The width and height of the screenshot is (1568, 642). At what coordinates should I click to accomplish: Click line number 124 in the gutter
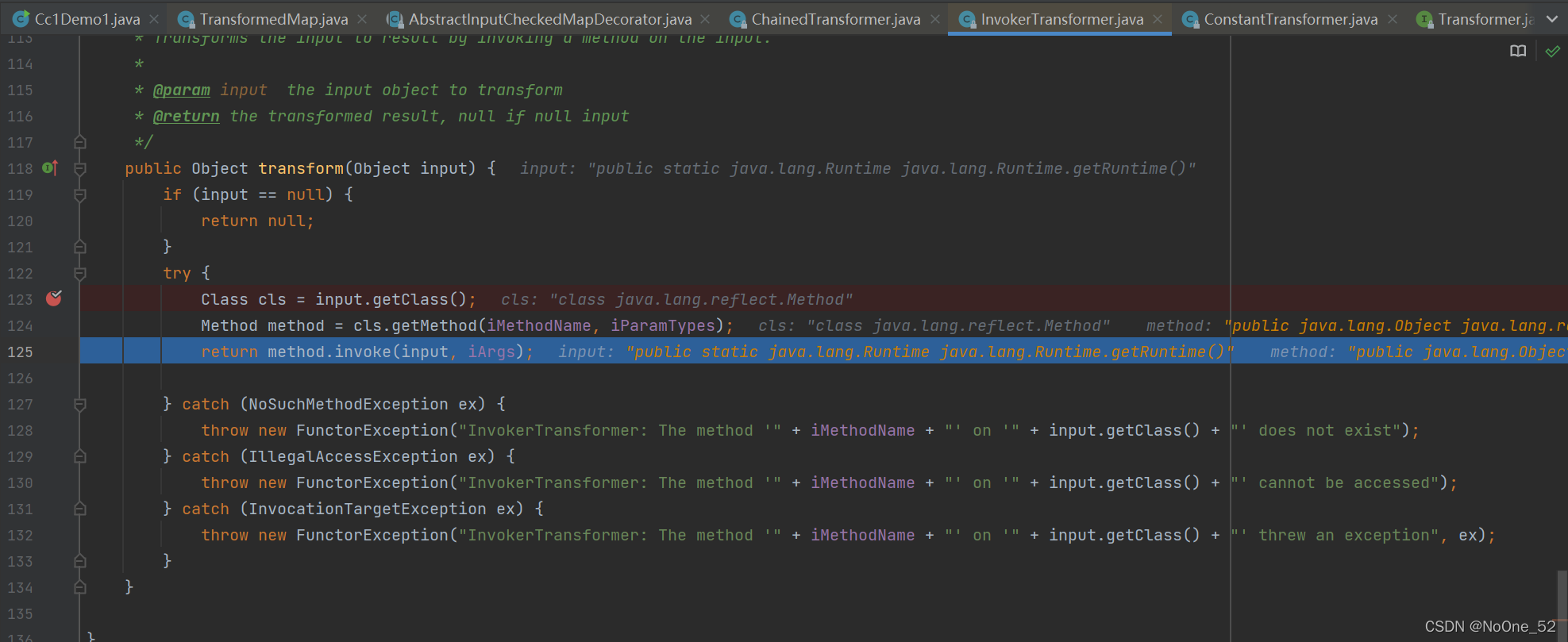21,325
